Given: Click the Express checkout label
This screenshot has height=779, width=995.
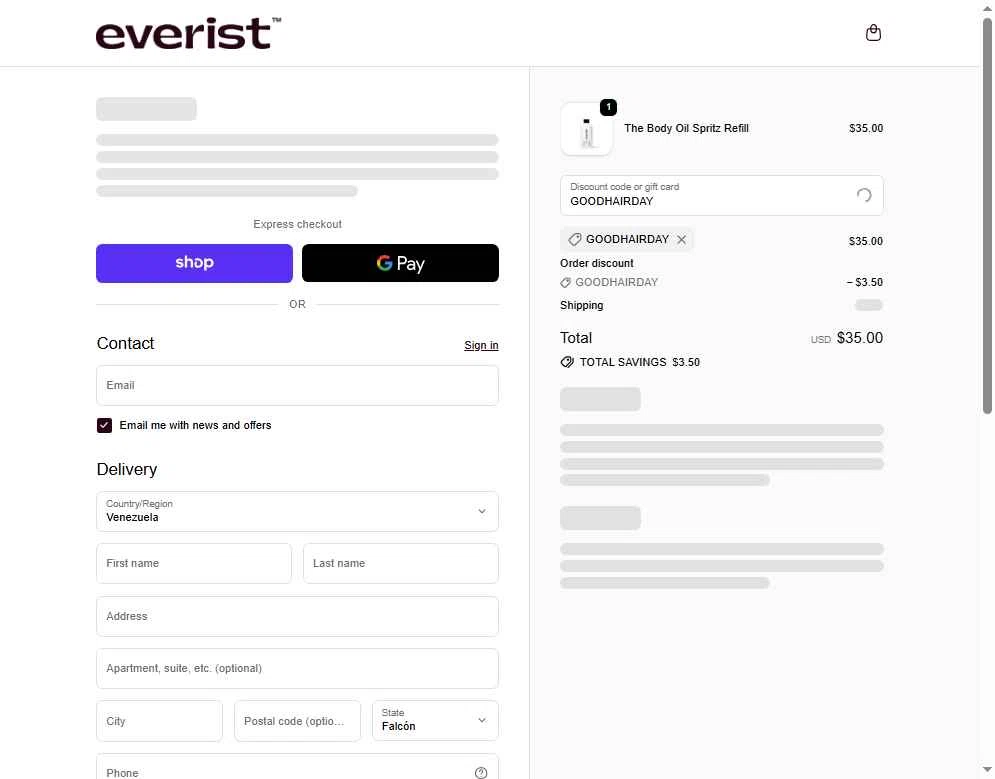Looking at the screenshot, I should pos(297,224).
